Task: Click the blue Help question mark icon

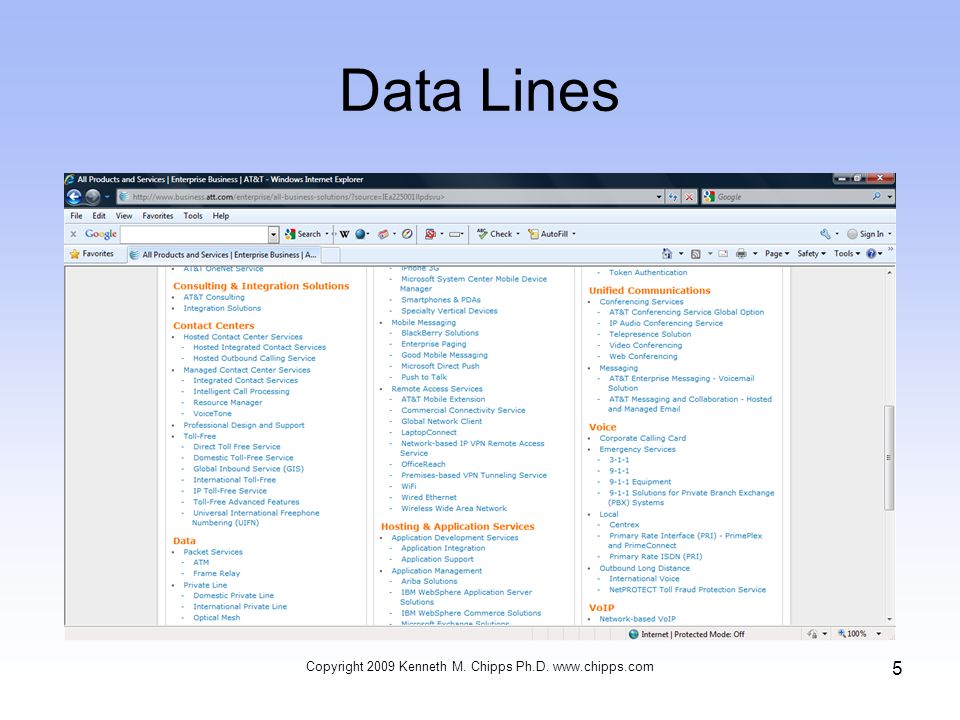Action: click(x=871, y=253)
